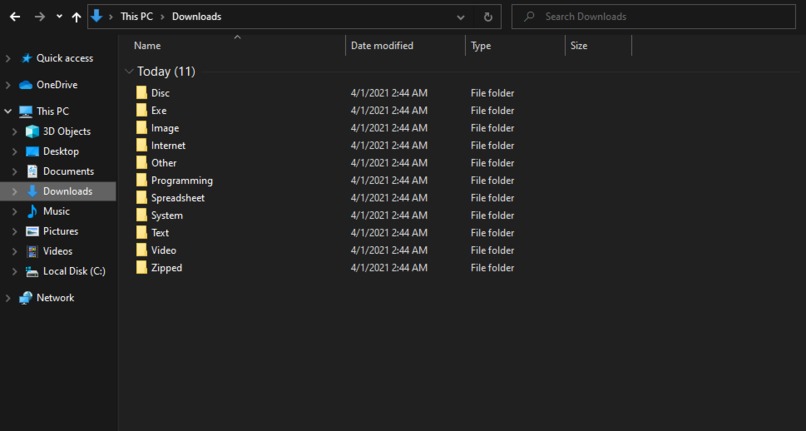Screen dimensions: 806x431
Task: Collapse This PC tree node
Action: coord(8,111)
